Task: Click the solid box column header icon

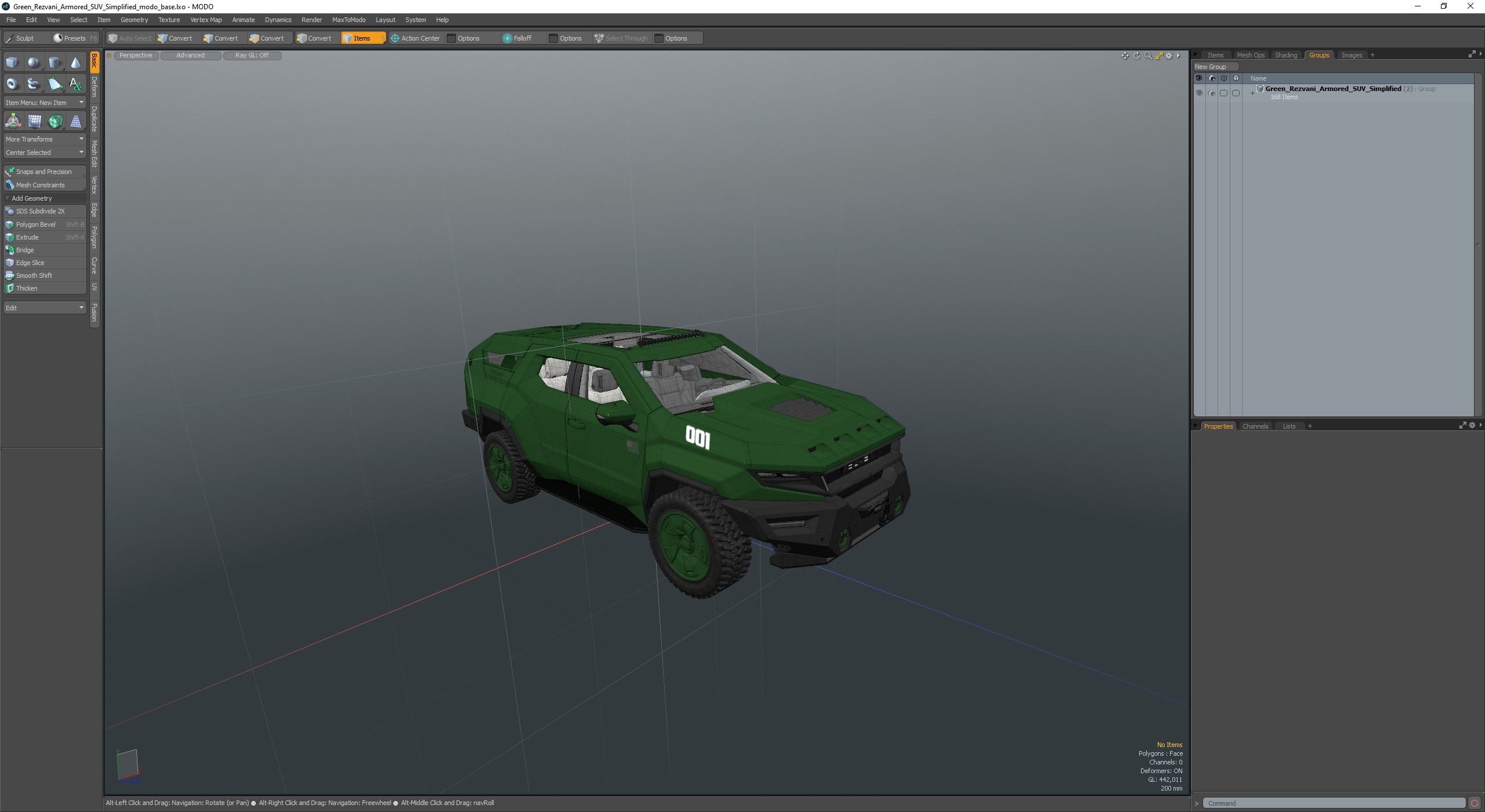Action: (1236, 78)
